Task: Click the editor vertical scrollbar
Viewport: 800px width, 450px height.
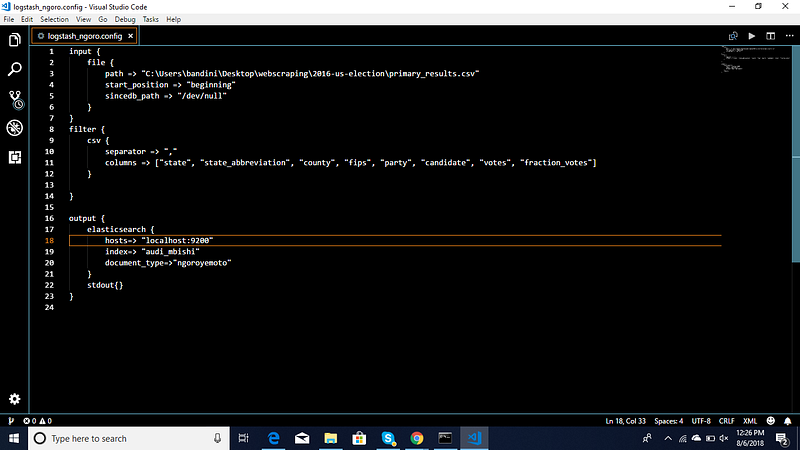Action: (x=796, y=153)
